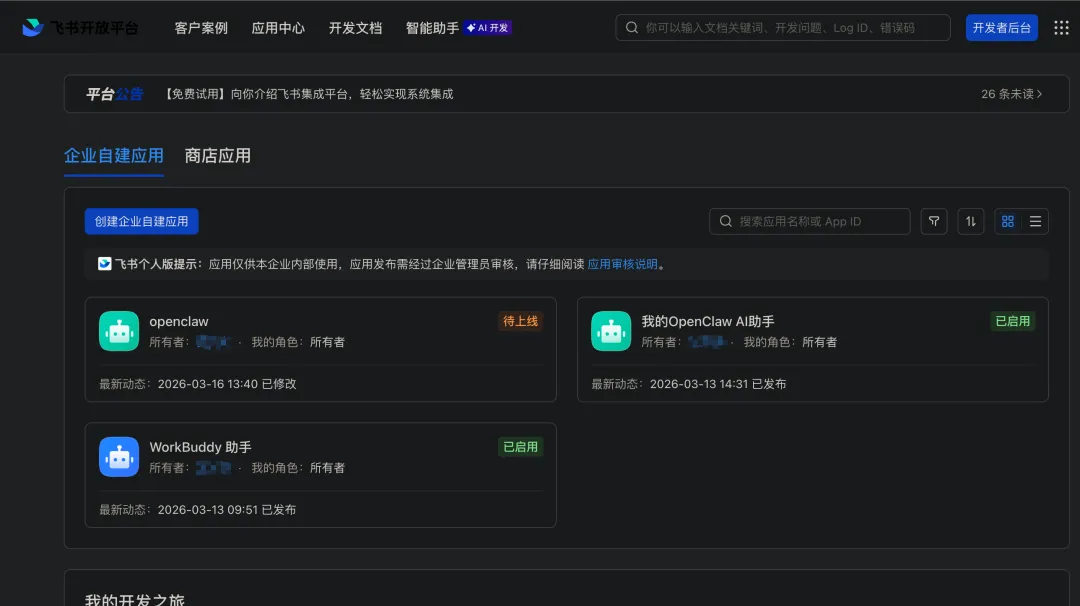Click 我的开发之旅 heading
The image size is (1080, 606).
[x=135, y=599]
